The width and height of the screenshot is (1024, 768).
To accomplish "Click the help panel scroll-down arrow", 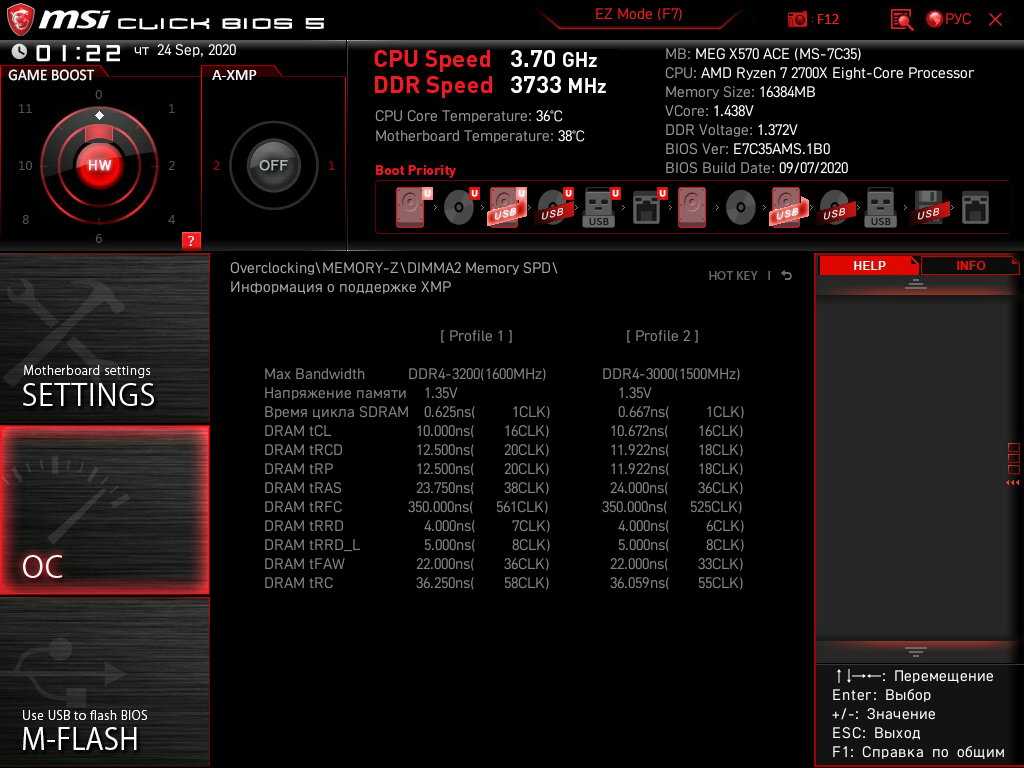I will [x=916, y=651].
